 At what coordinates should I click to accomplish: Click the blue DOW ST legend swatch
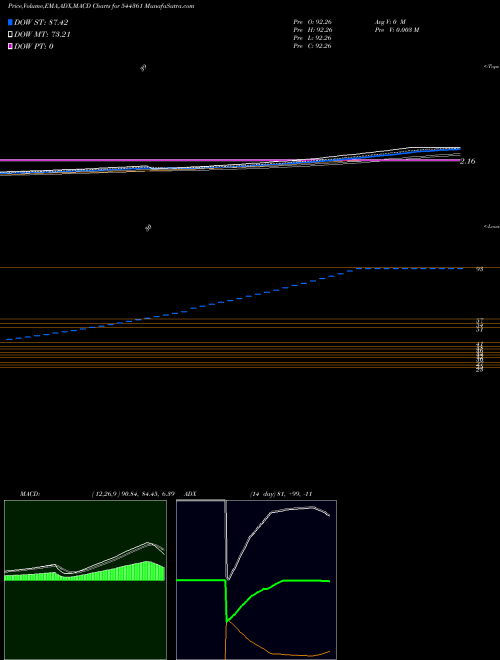(x=10, y=22)
